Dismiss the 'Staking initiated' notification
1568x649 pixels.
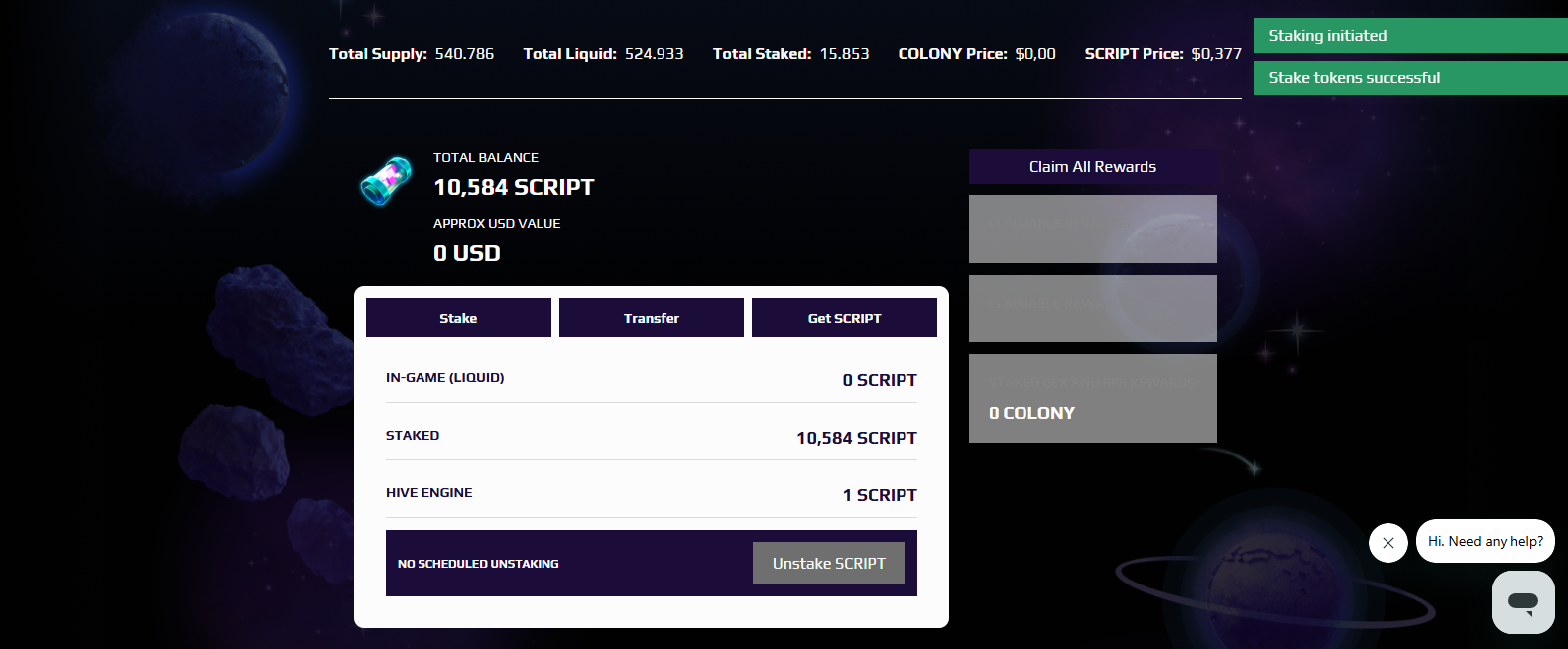[1410, 36]
